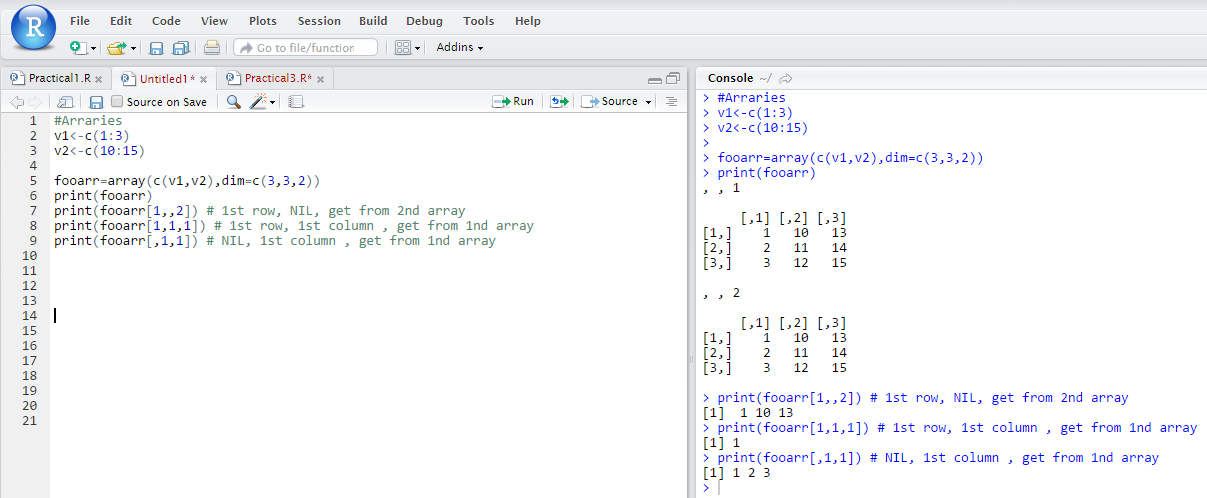Click the RStudio logo
Viewport: 1207px width, 498px height.
coord(34,28)
